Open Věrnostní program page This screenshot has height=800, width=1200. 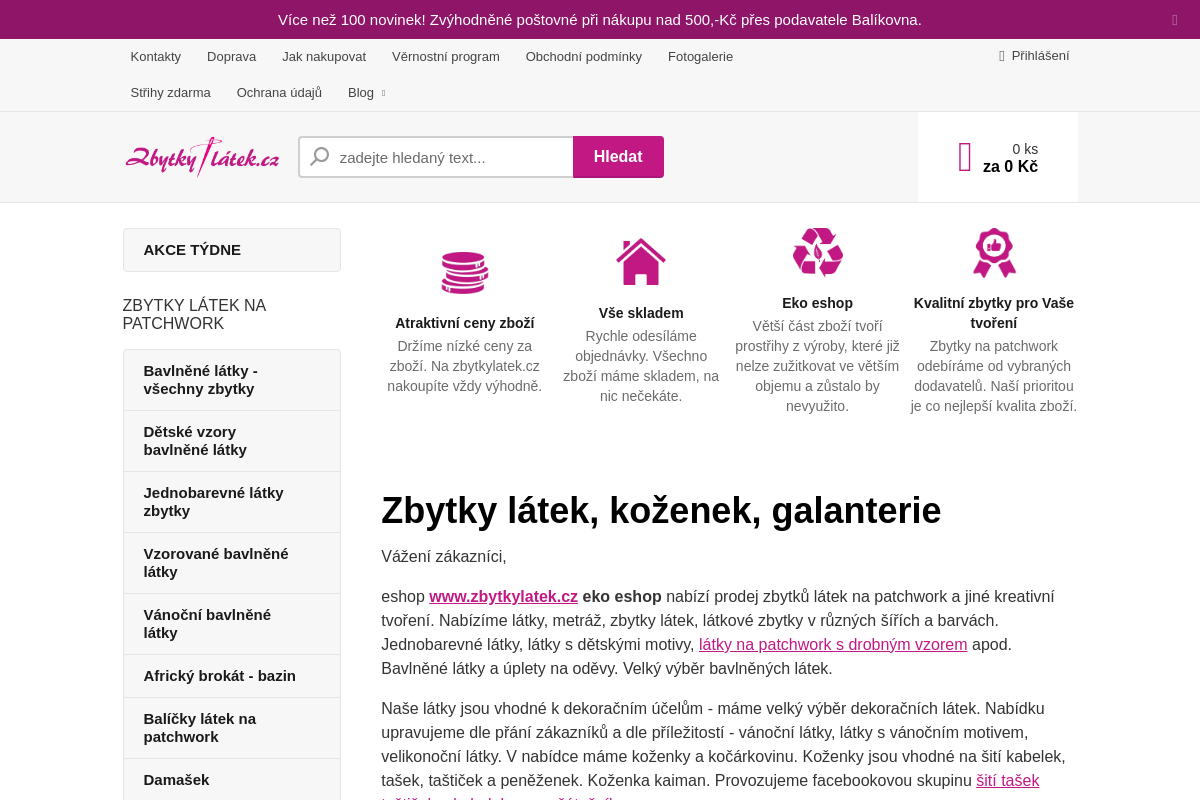click(446, 56)
